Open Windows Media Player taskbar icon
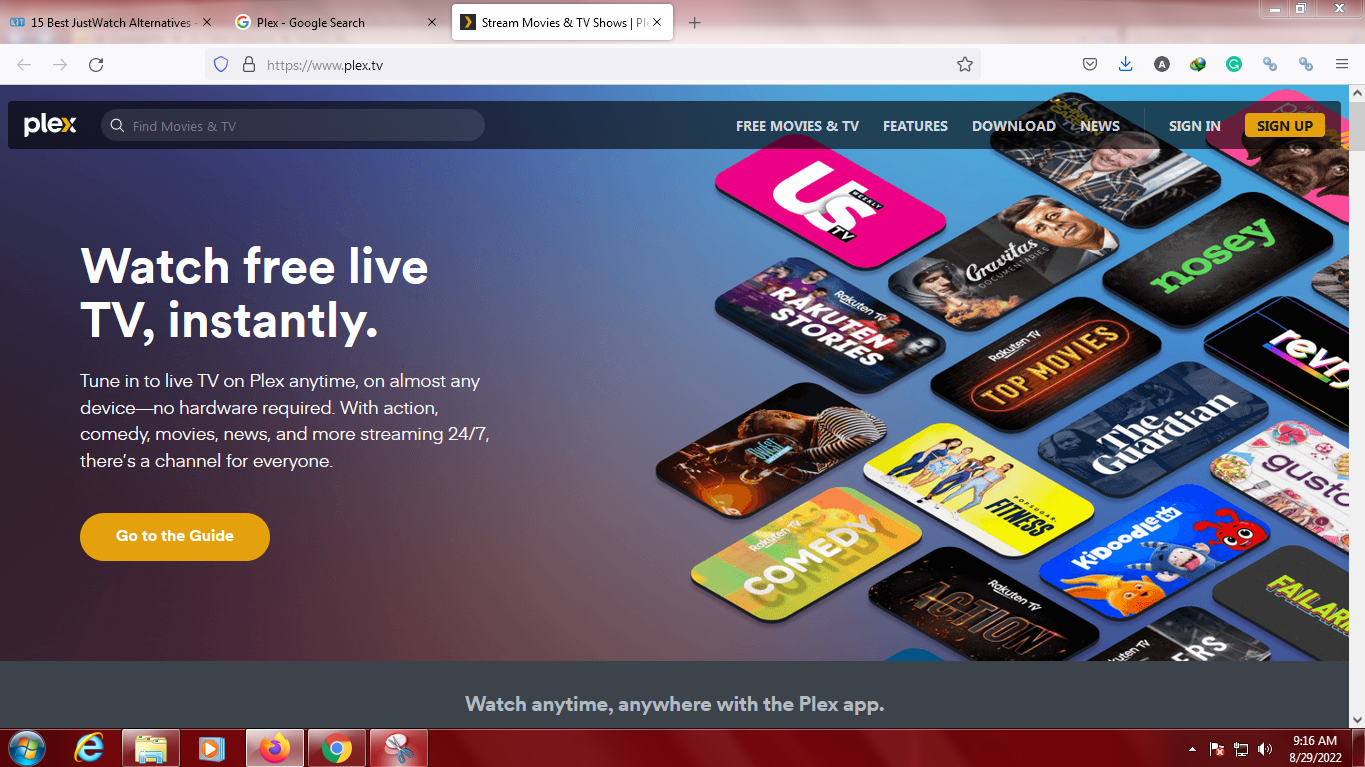This screenshot has width=1365, height=767. coord(212,748)
